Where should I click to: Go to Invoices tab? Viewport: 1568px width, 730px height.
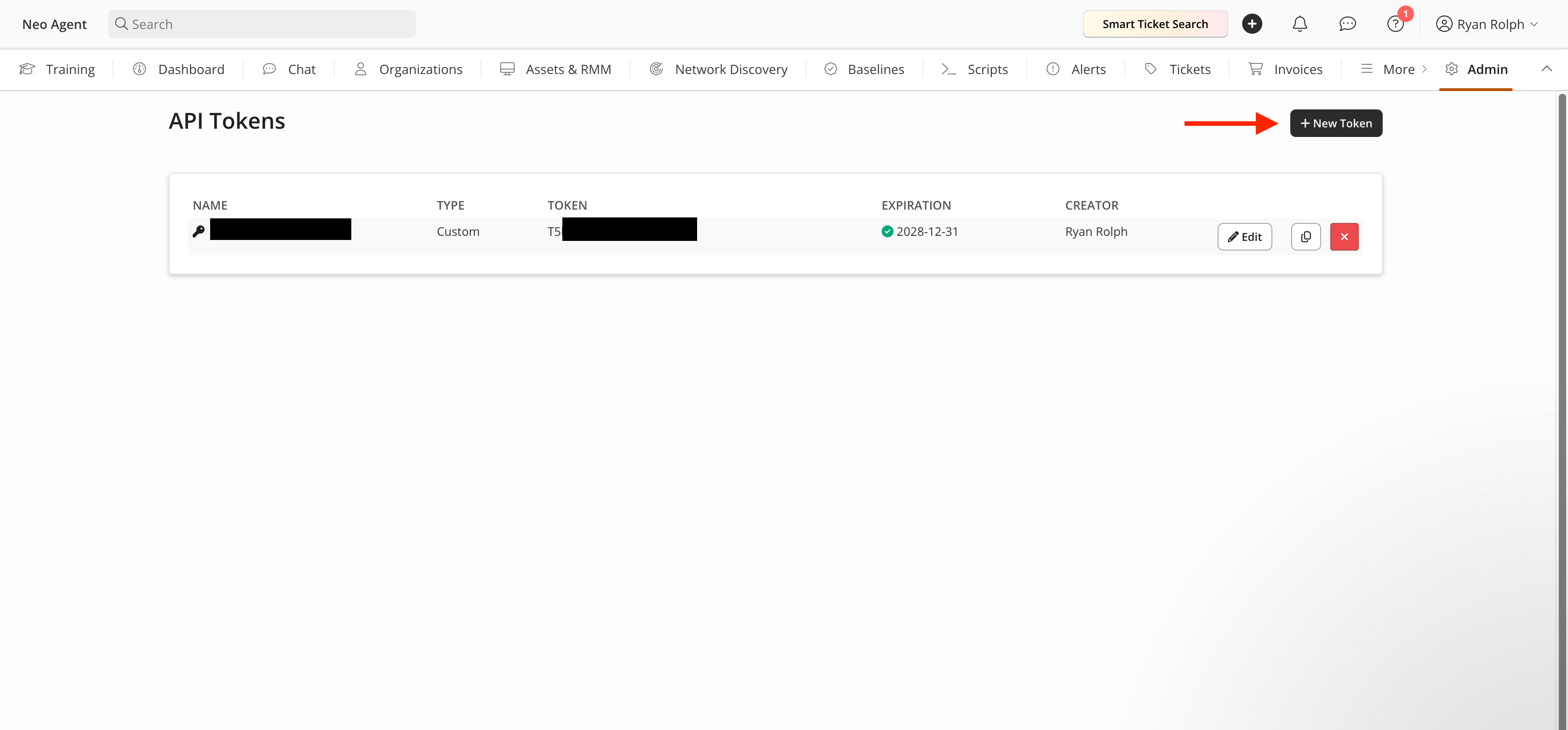(1285, 69)
